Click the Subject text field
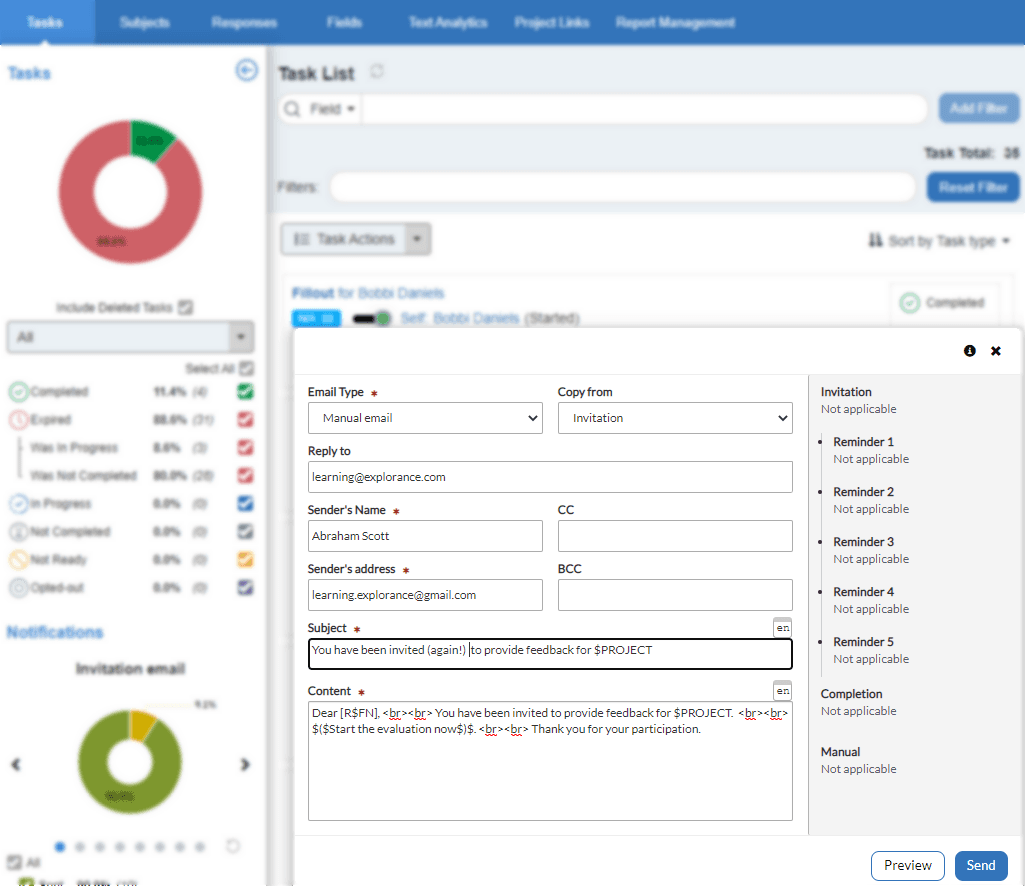The image size is (1025, 886). [550, 654]
